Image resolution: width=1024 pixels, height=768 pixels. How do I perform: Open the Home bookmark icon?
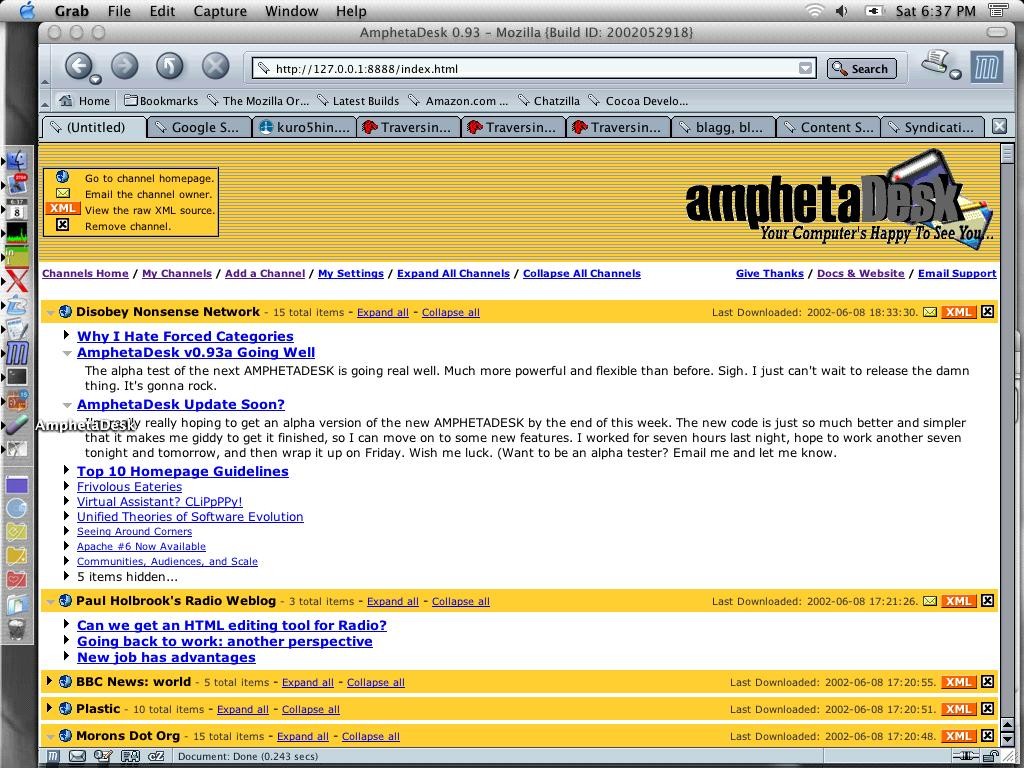pyautogui.click(x=66, y=101)
